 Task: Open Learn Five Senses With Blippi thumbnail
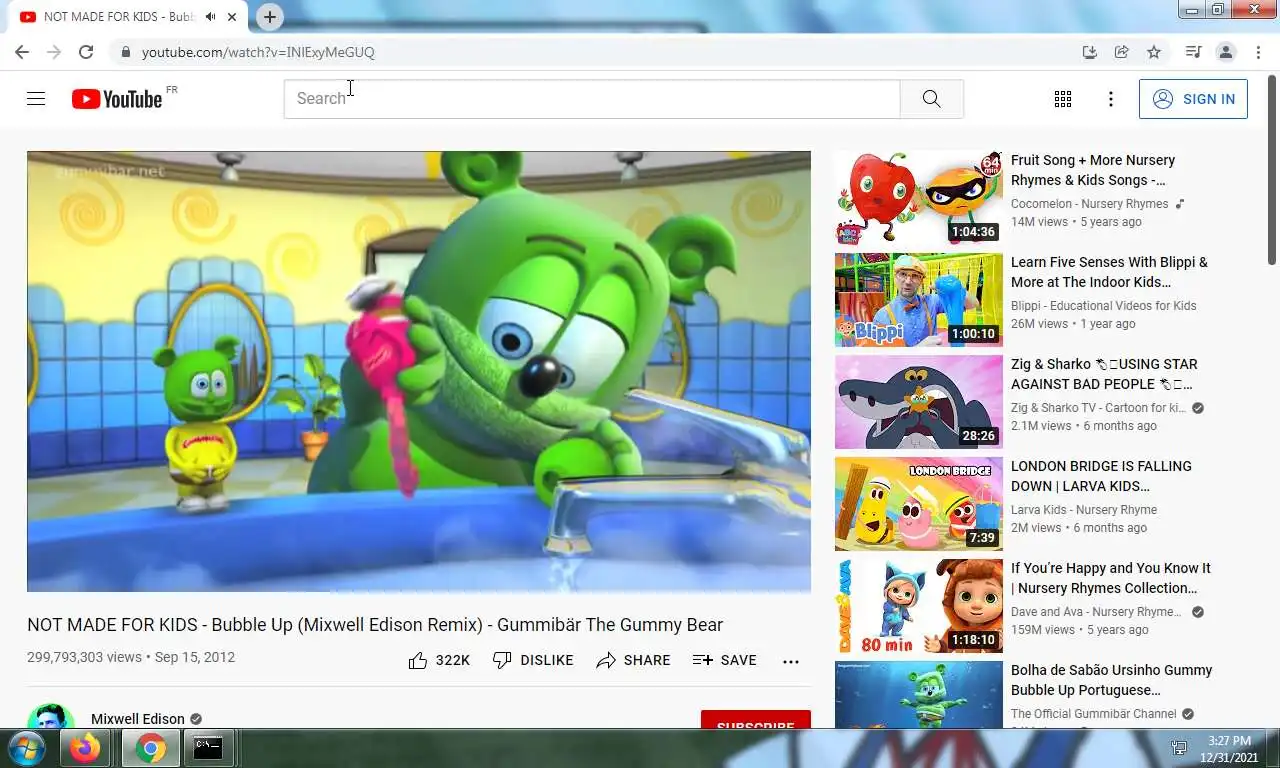[919, 300]
